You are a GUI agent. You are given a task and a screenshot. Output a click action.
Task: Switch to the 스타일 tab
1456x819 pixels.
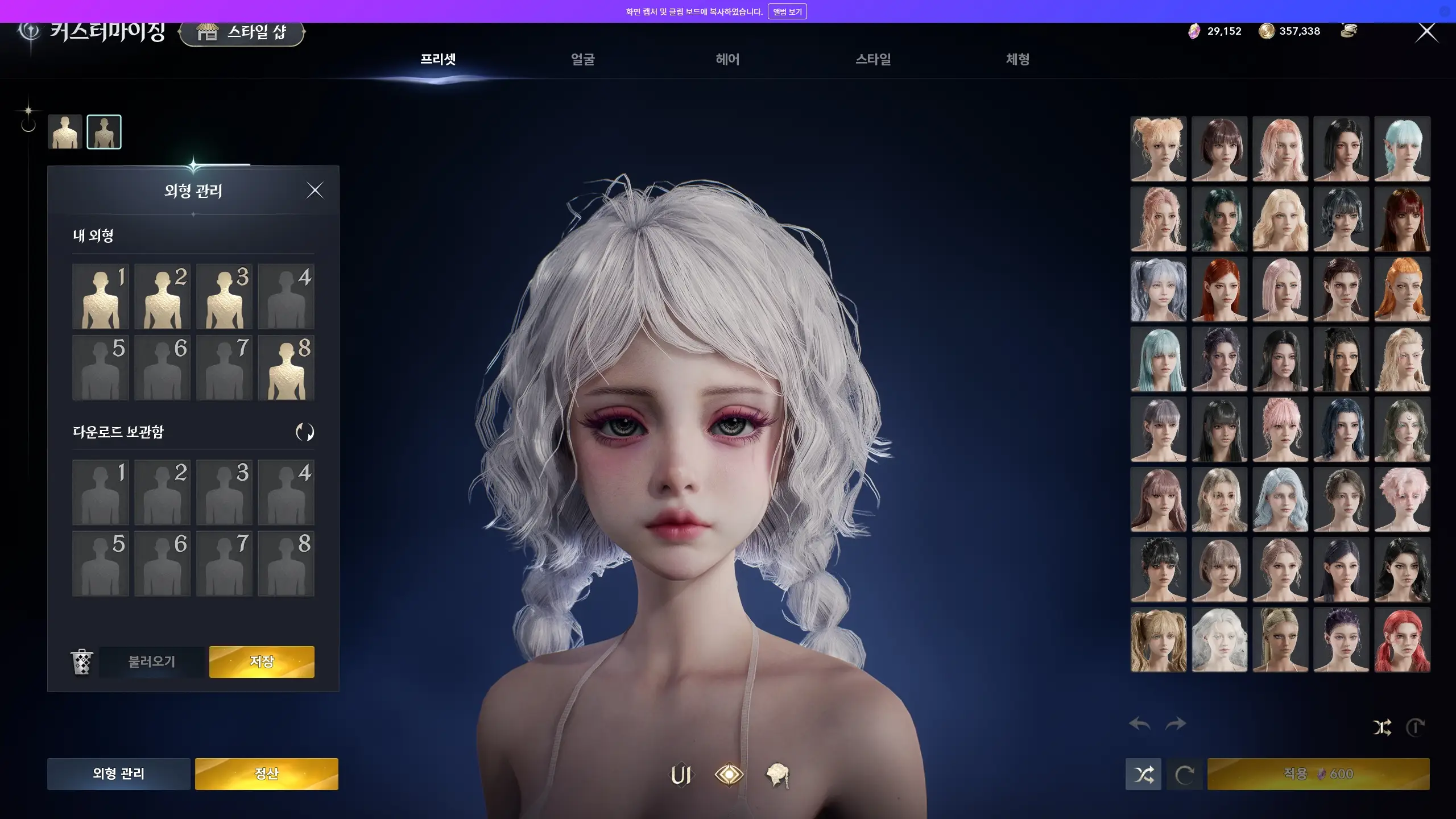click(x=873, y=59)
